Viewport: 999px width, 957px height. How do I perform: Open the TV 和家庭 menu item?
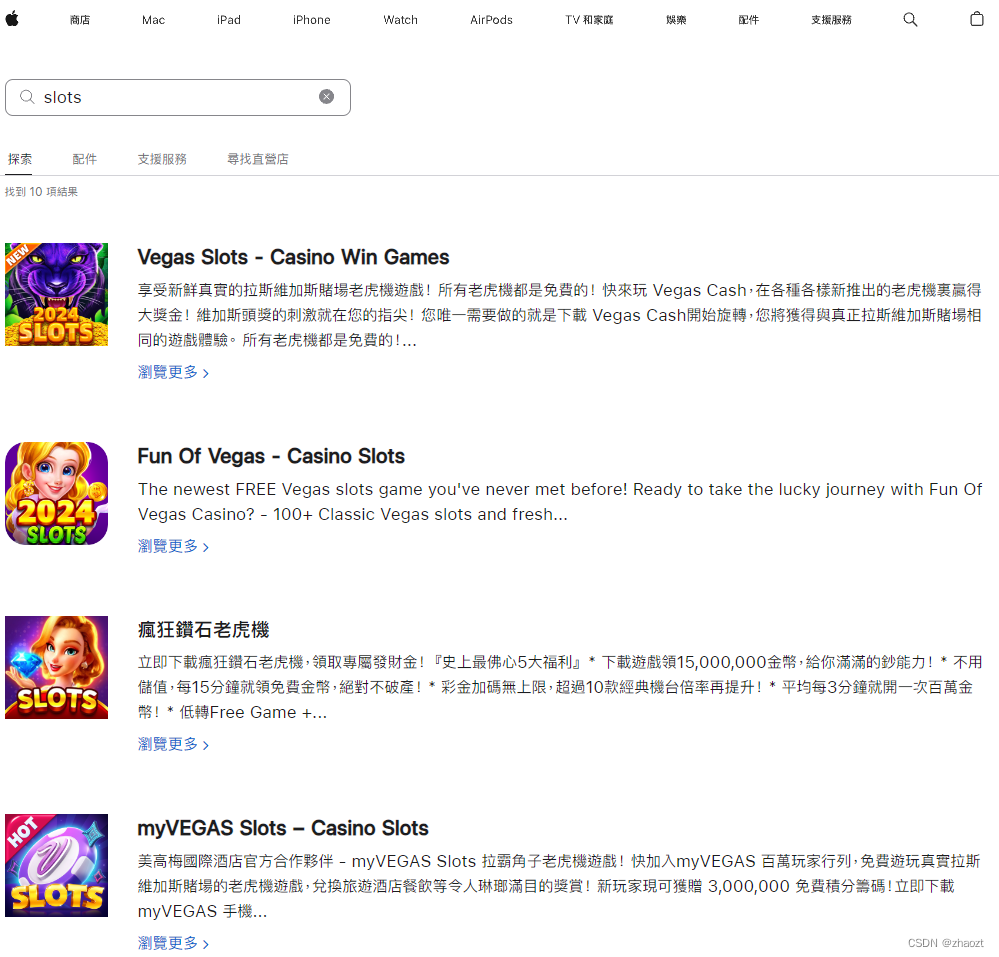click(x=589, y=20)
